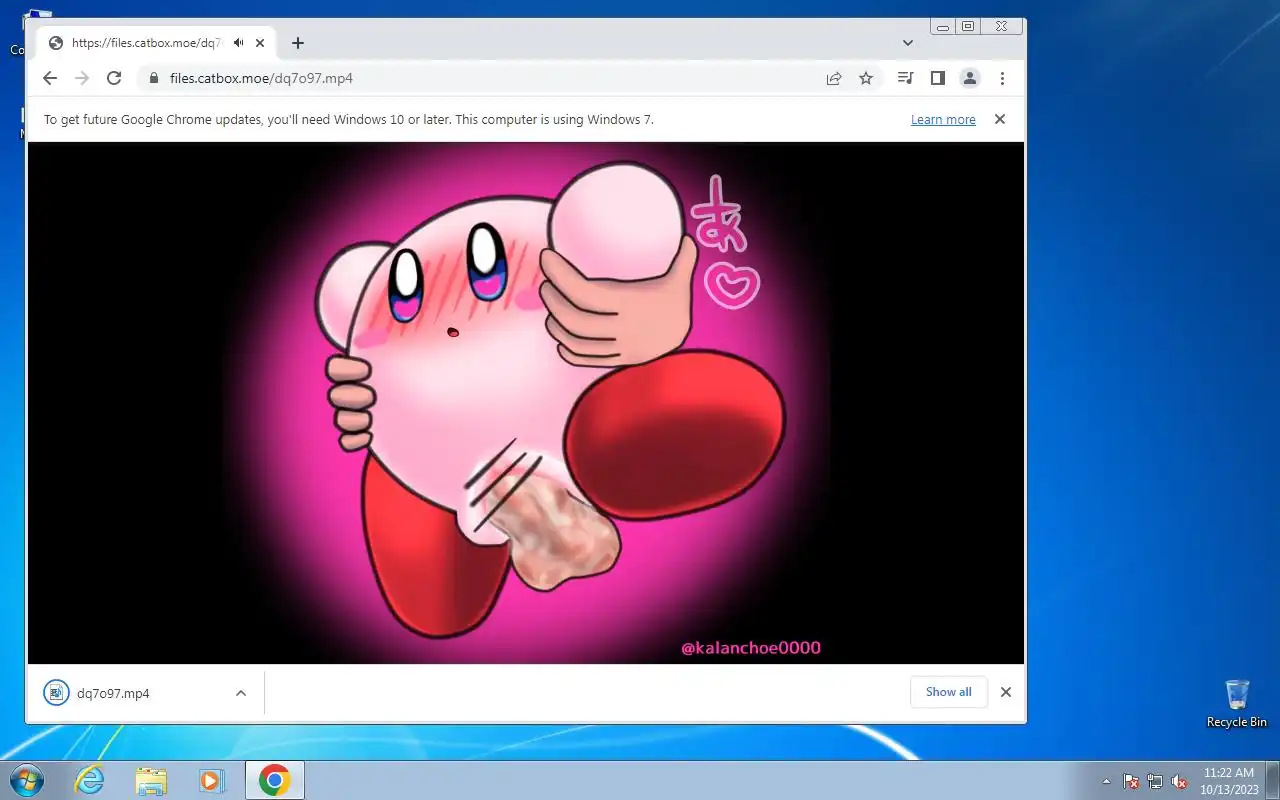Image resolution: width=1280 pixels, height=800 pixels.
Task: Open the Share this page icon
Action: (x=834, y=78)
